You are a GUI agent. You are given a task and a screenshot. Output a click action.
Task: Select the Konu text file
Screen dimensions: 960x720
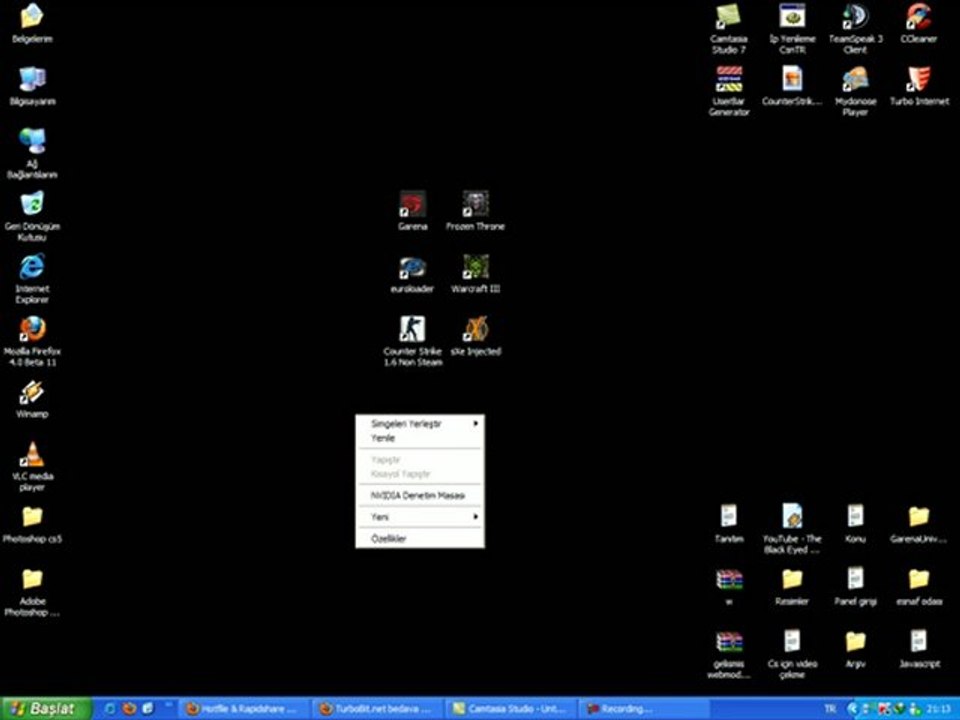(855, 523)
